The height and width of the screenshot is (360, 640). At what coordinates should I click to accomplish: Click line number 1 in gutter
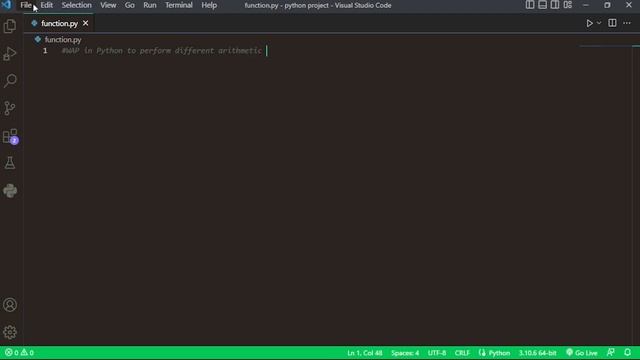point(45,51)
